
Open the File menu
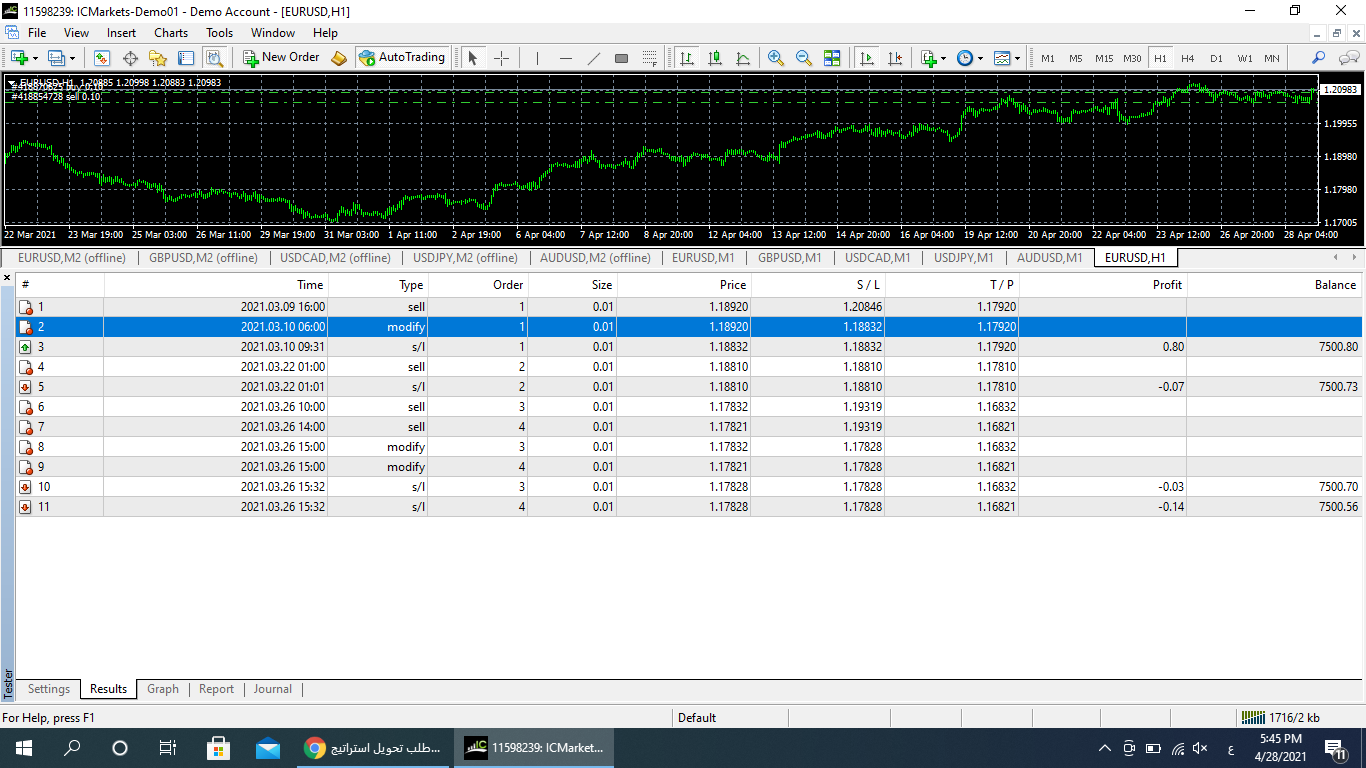click(x=37, y=32)
